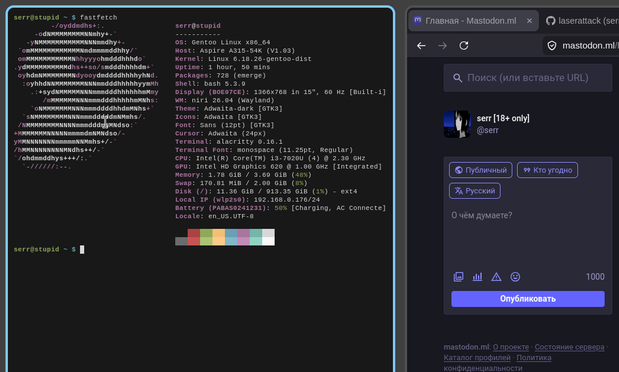Reload the Mastodon page
Viewport: 619px width, 372px height.
point(464,46)
